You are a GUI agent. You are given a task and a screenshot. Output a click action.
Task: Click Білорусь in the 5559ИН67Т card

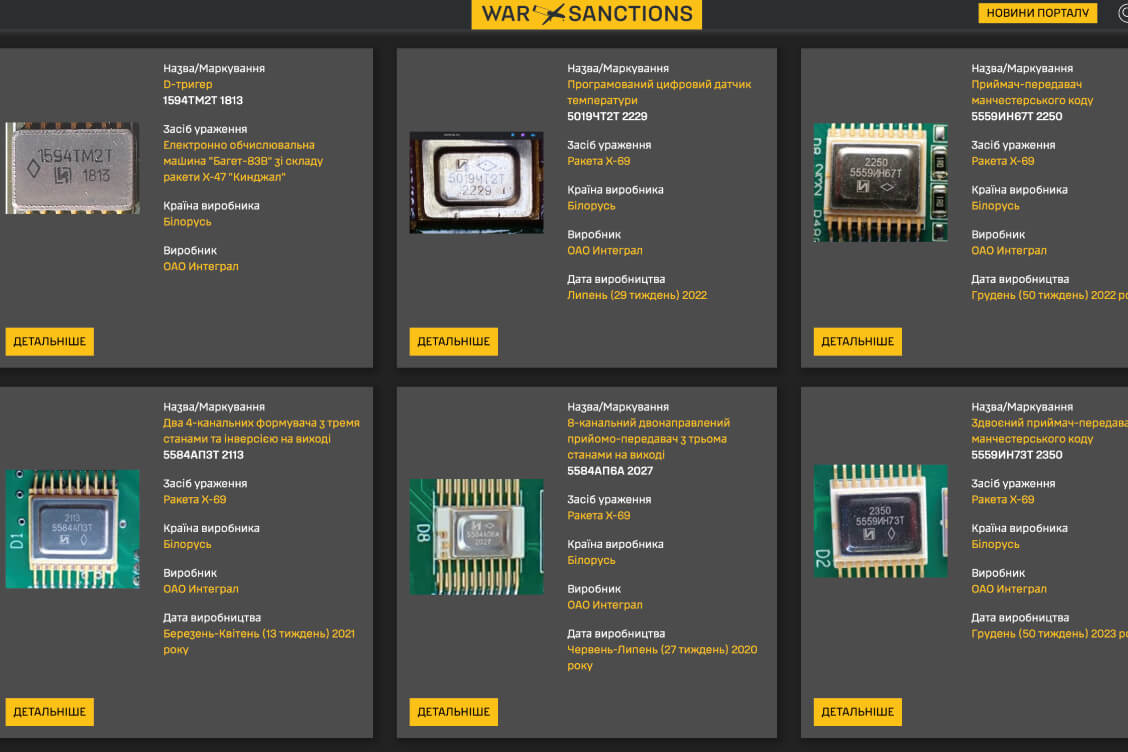click(x=996, y=205)
